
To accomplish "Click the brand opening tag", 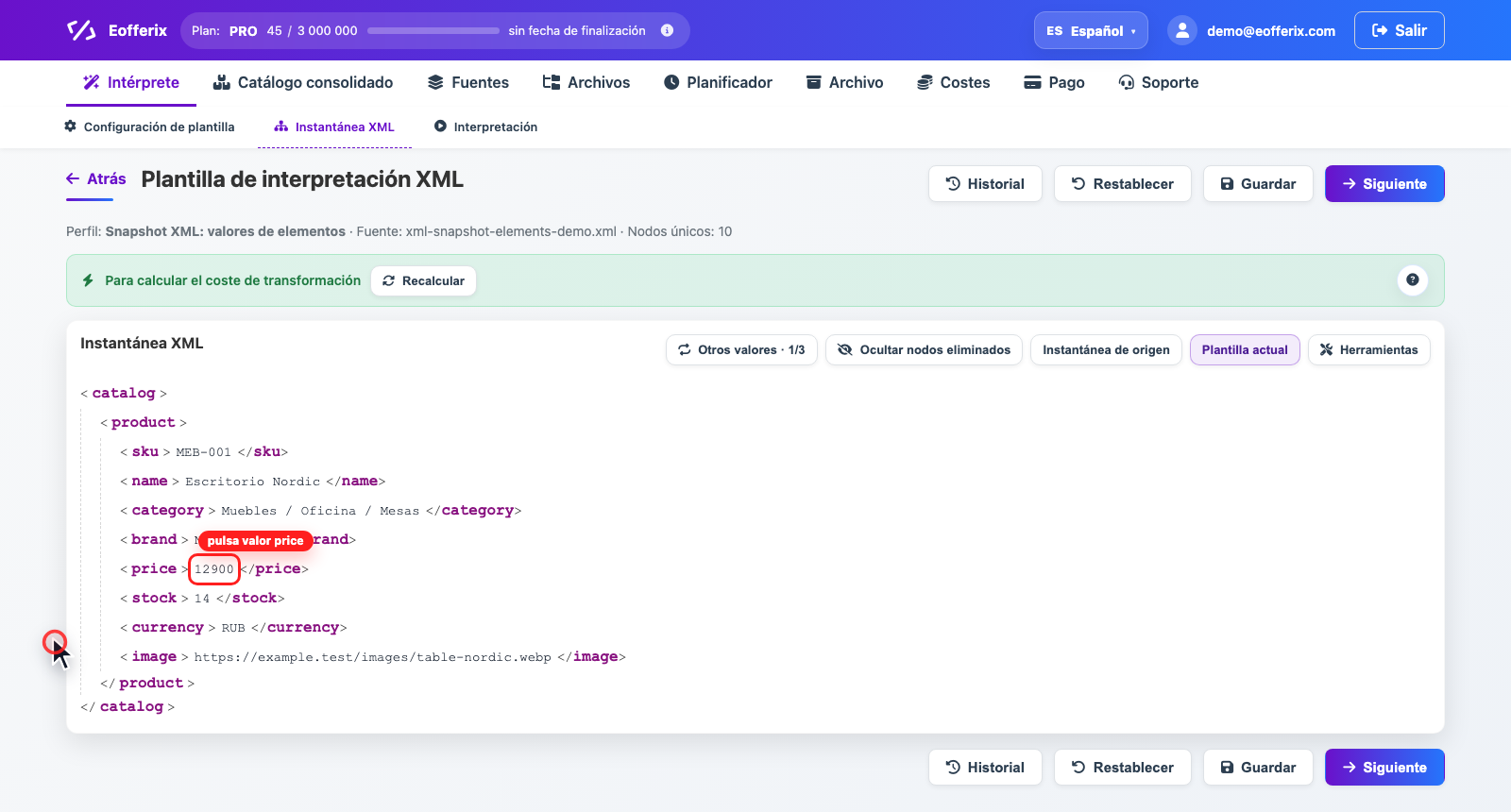I will click(154, 539).
